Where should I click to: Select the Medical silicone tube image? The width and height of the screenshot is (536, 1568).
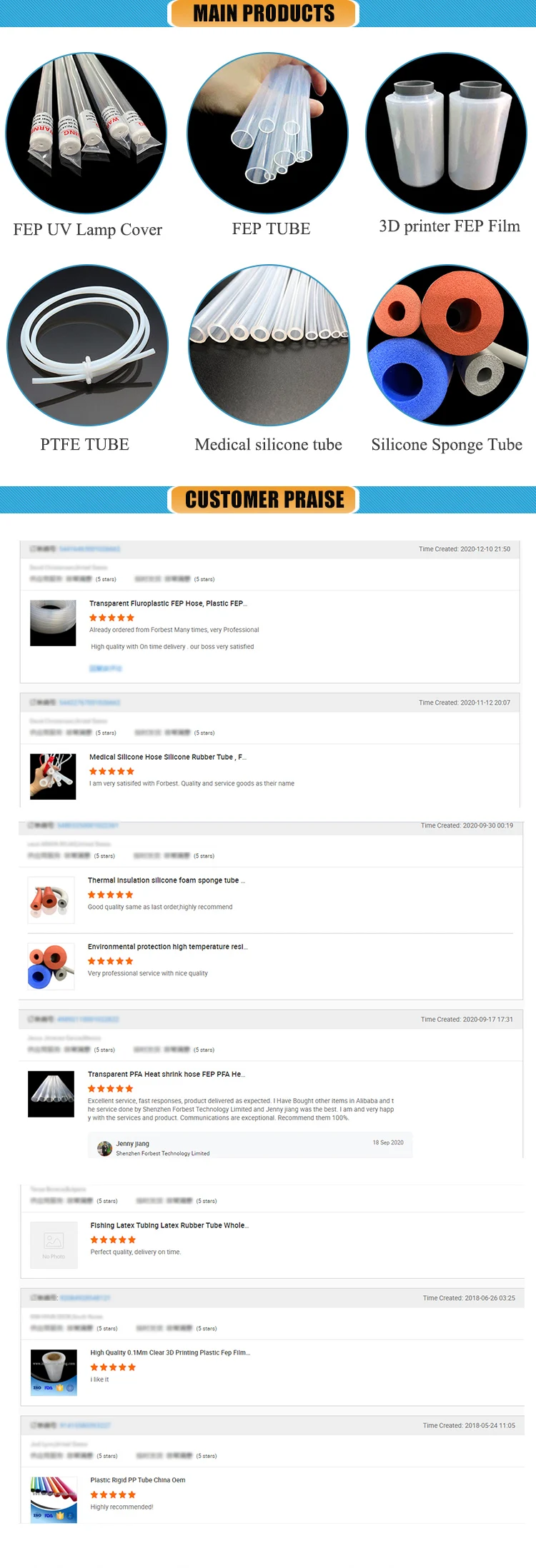point(269,346)
